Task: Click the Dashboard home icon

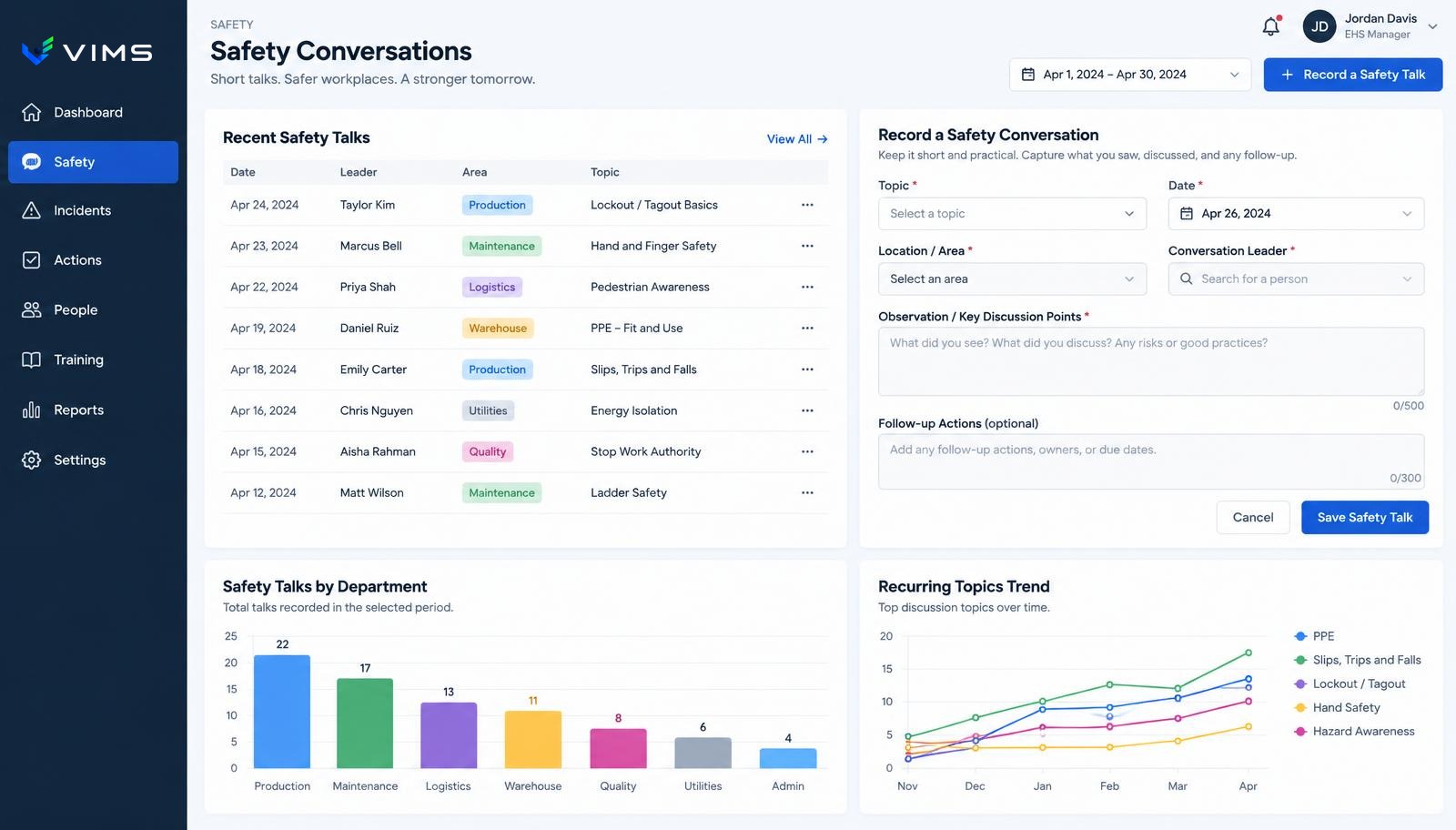Action: coord(32,112)
